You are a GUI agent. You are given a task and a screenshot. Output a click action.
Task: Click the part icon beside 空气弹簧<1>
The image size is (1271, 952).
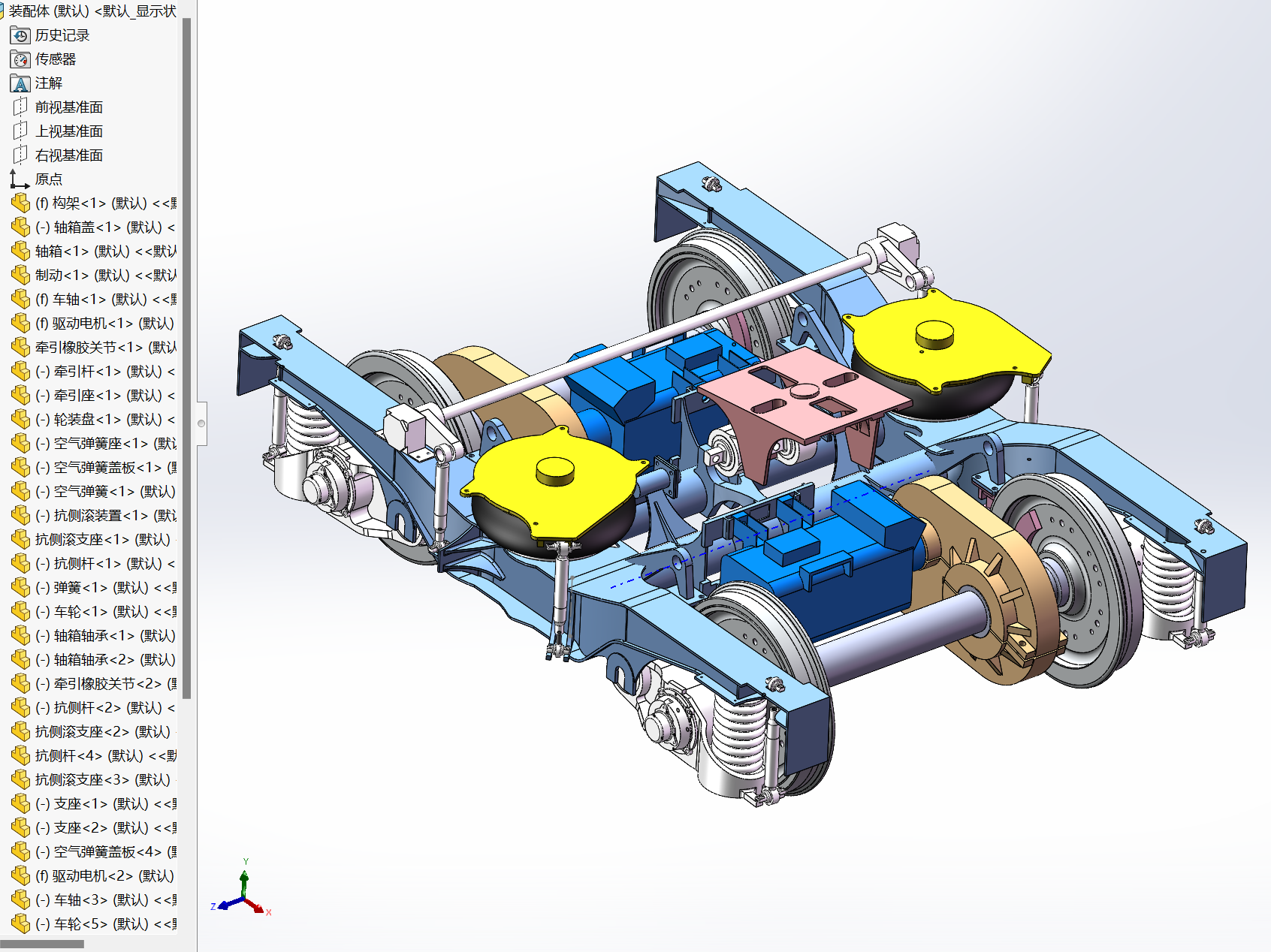tap(20, 491)
